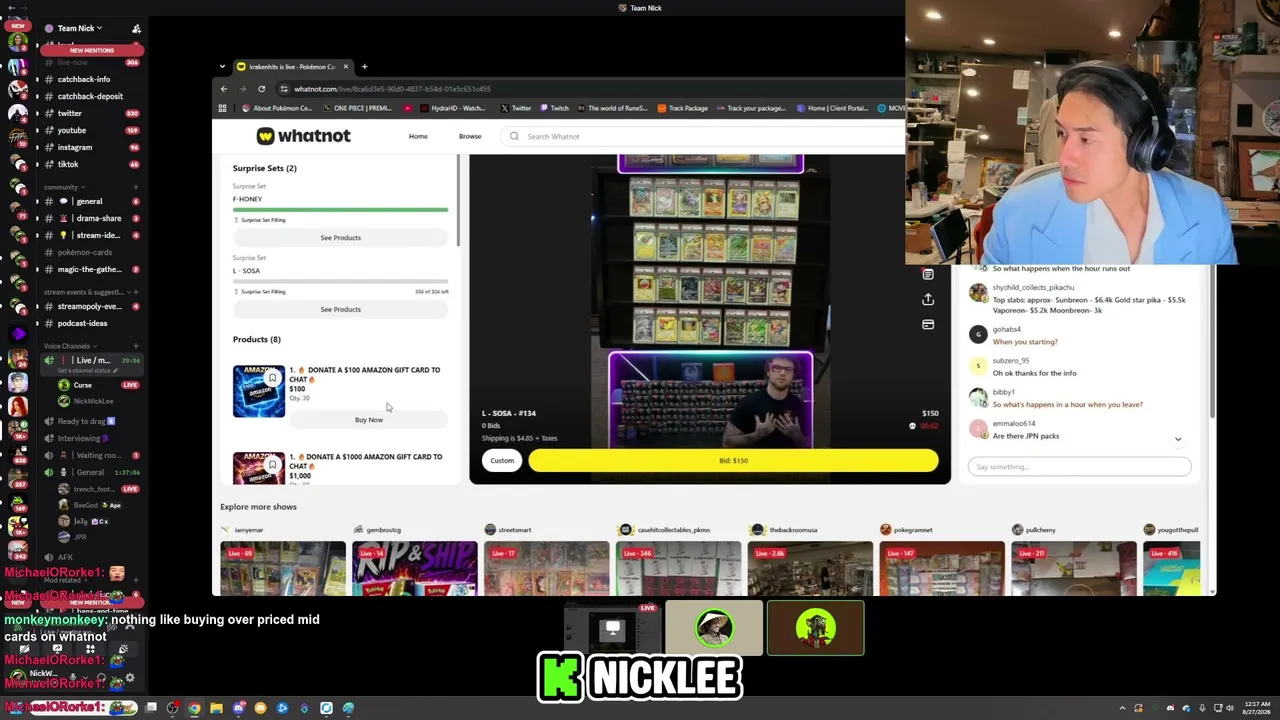
Task: Save the $100 Amazon gift card listing
Action: 272,377
